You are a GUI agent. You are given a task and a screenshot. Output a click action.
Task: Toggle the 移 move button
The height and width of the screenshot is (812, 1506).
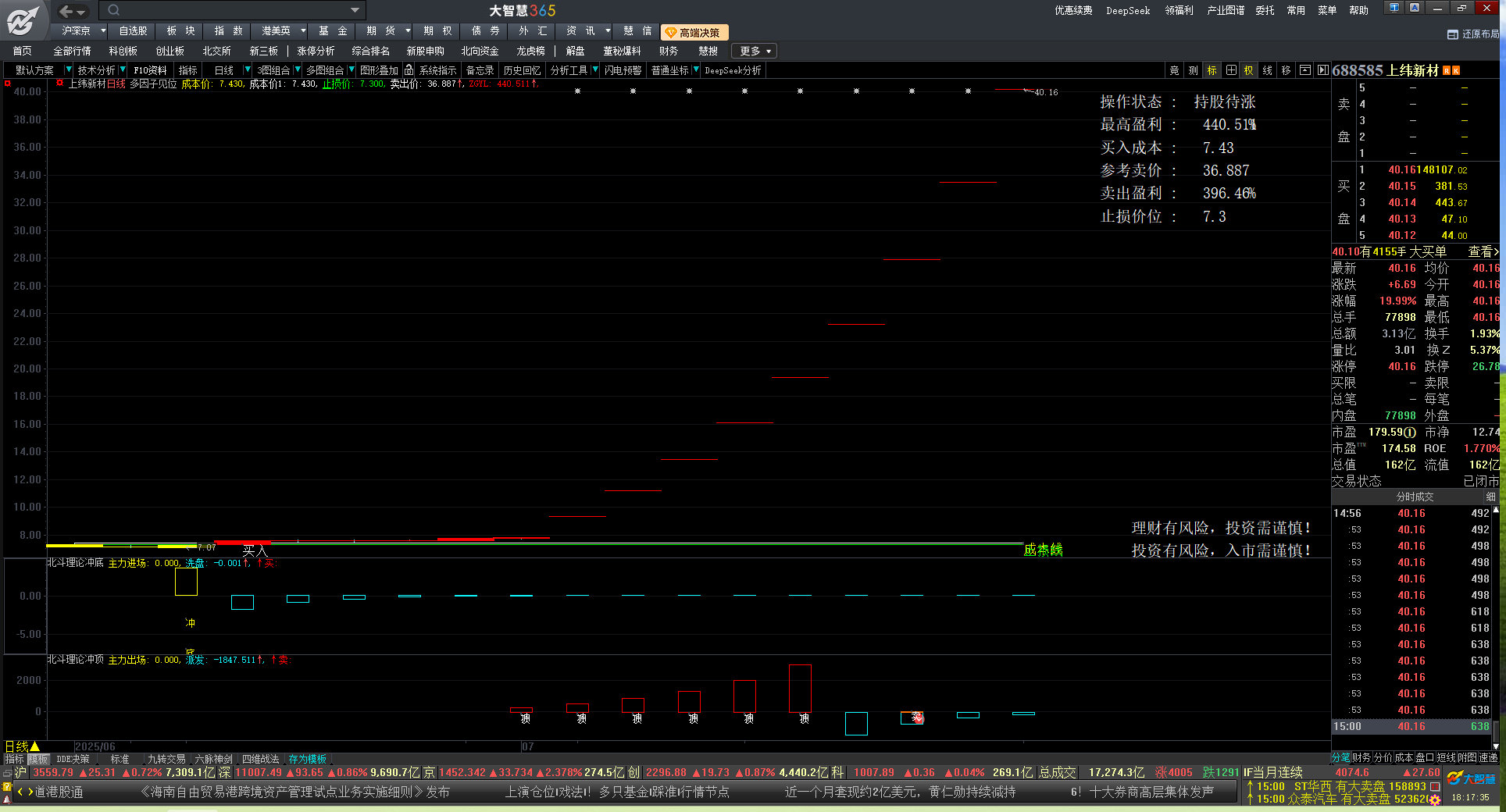point(1286,70)
